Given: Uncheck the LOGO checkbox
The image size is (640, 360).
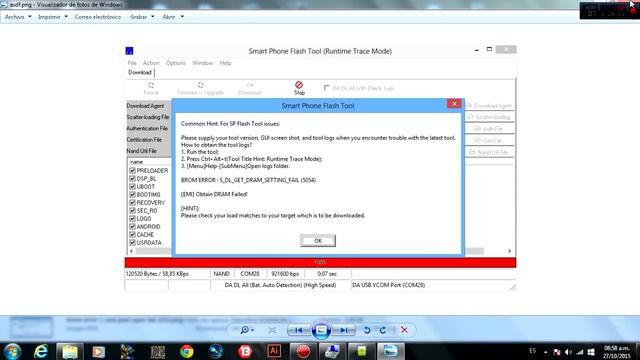Looking at the screenshot, I should [132, 218].
